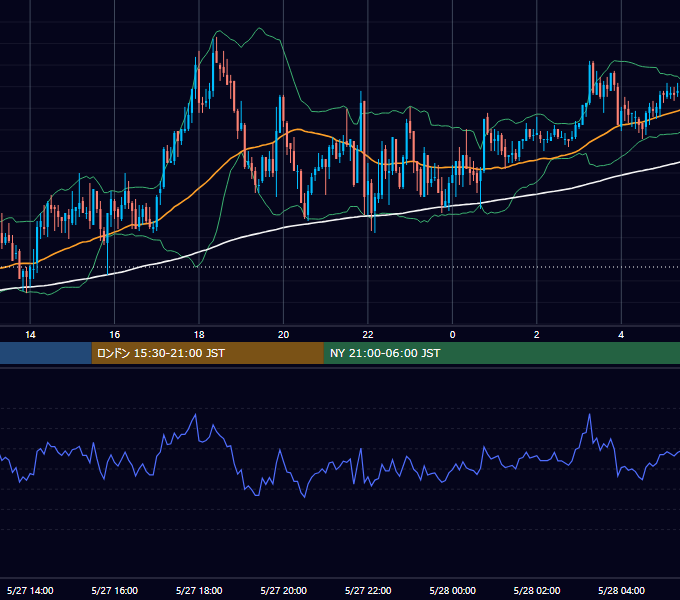
Task: Click the 5/27 14:00 date label
Action: pyautogui.click(x=30, y=590)
